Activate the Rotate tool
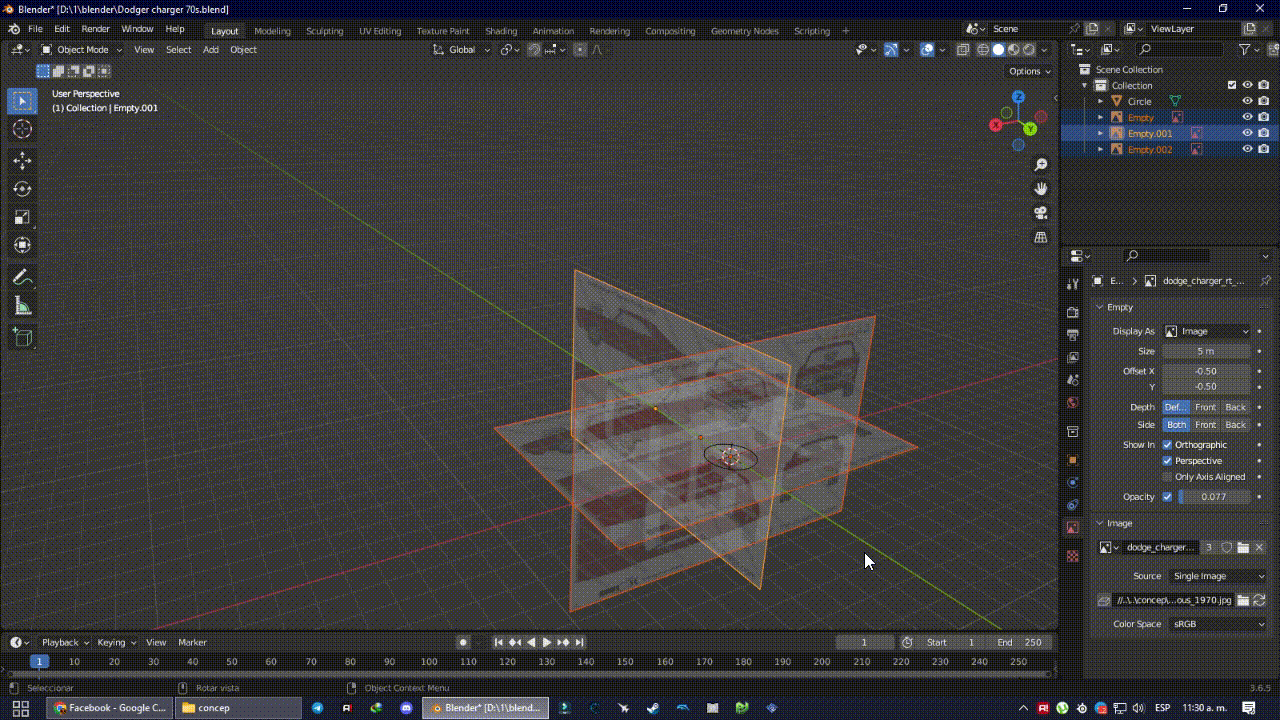This screenshot has height=720, width=1280. click(22, 189)
